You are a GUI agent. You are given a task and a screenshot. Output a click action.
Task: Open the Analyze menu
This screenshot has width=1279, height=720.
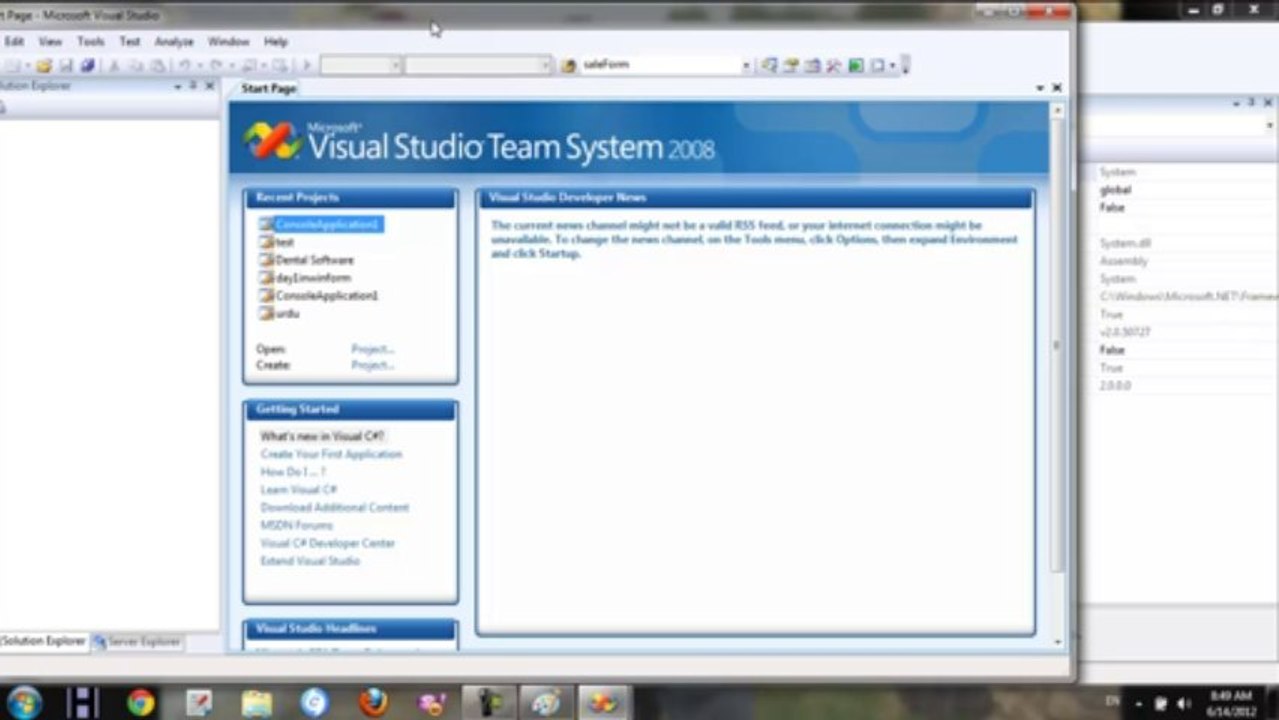(174, 42)
